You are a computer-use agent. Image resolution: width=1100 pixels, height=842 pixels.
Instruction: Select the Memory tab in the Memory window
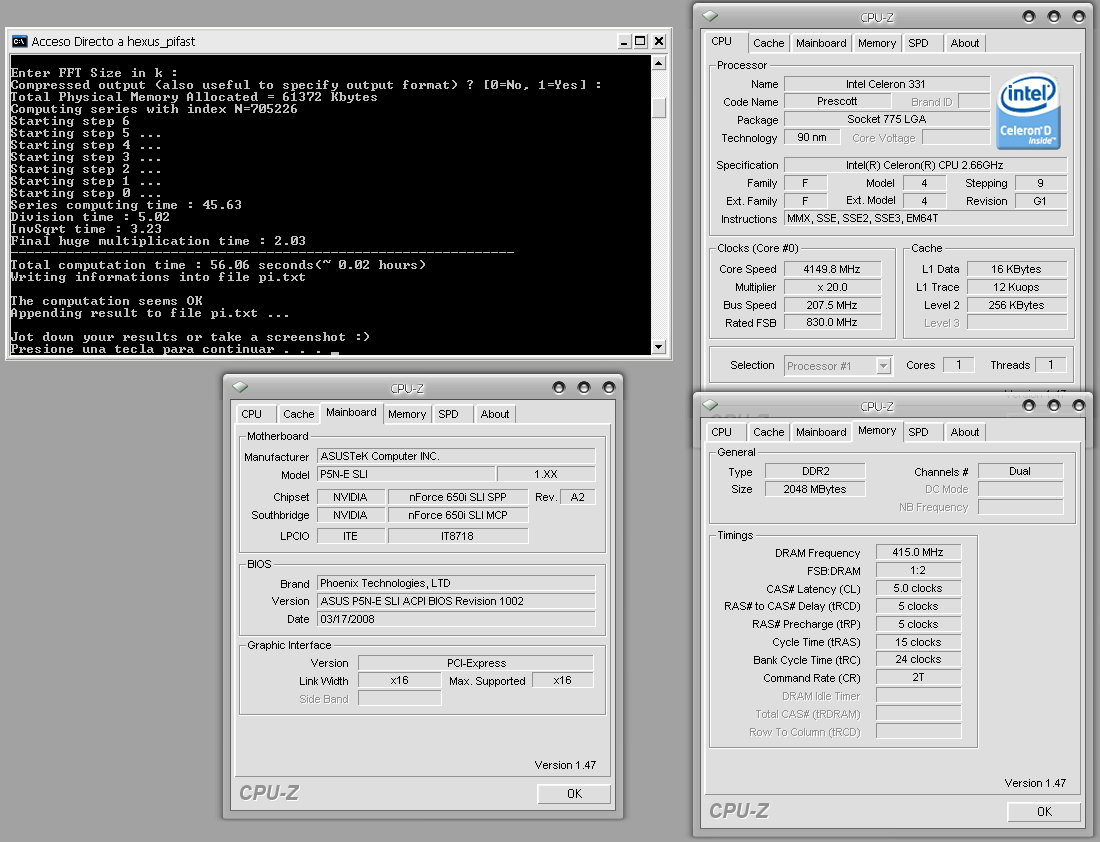(877, 431)
